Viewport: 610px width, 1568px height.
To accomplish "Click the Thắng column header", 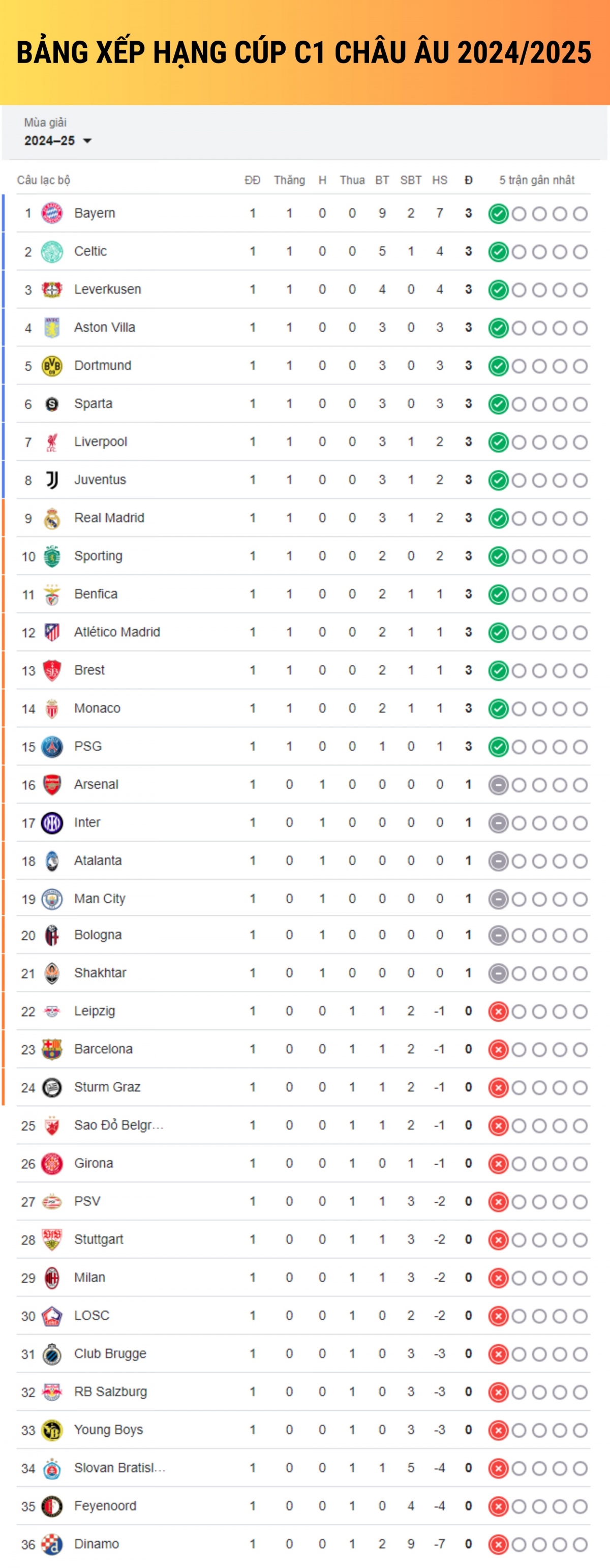I will pos(289,180).
